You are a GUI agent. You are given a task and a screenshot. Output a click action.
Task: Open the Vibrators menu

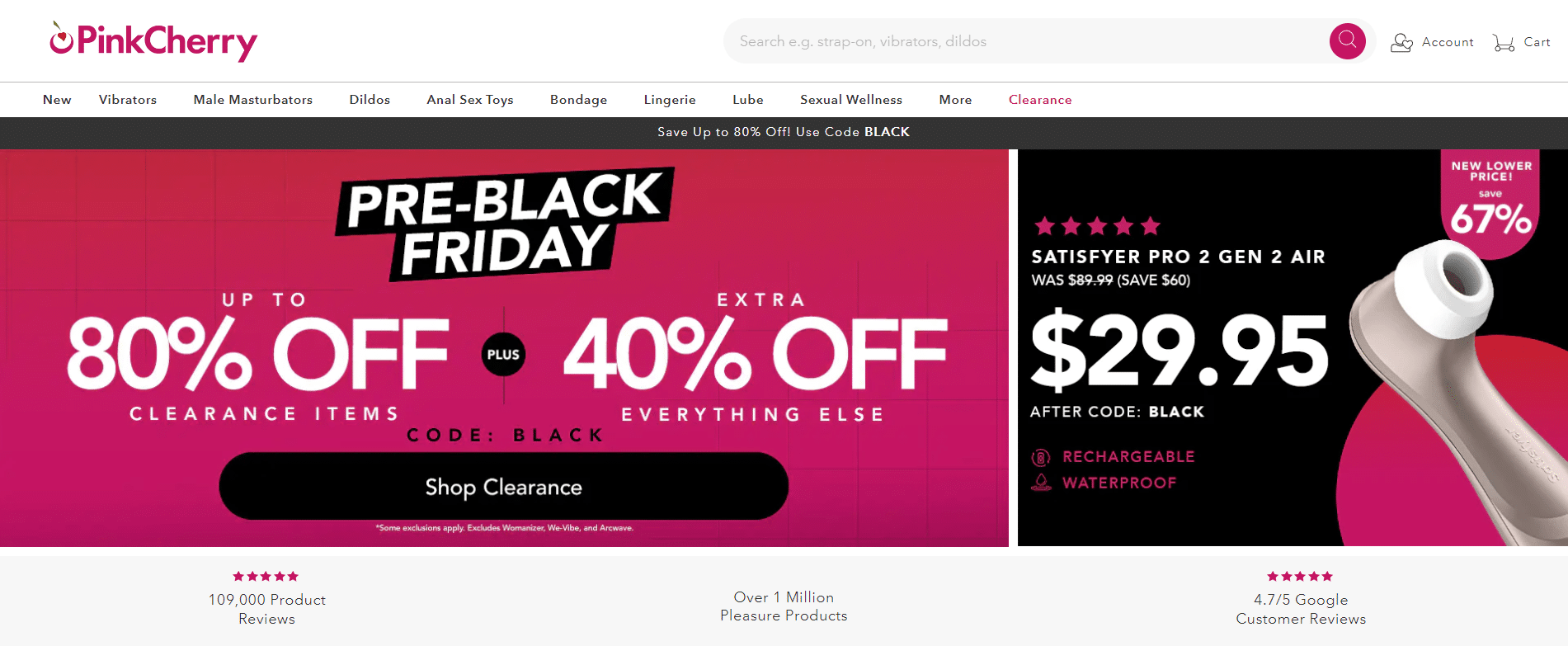coord(128,100)
